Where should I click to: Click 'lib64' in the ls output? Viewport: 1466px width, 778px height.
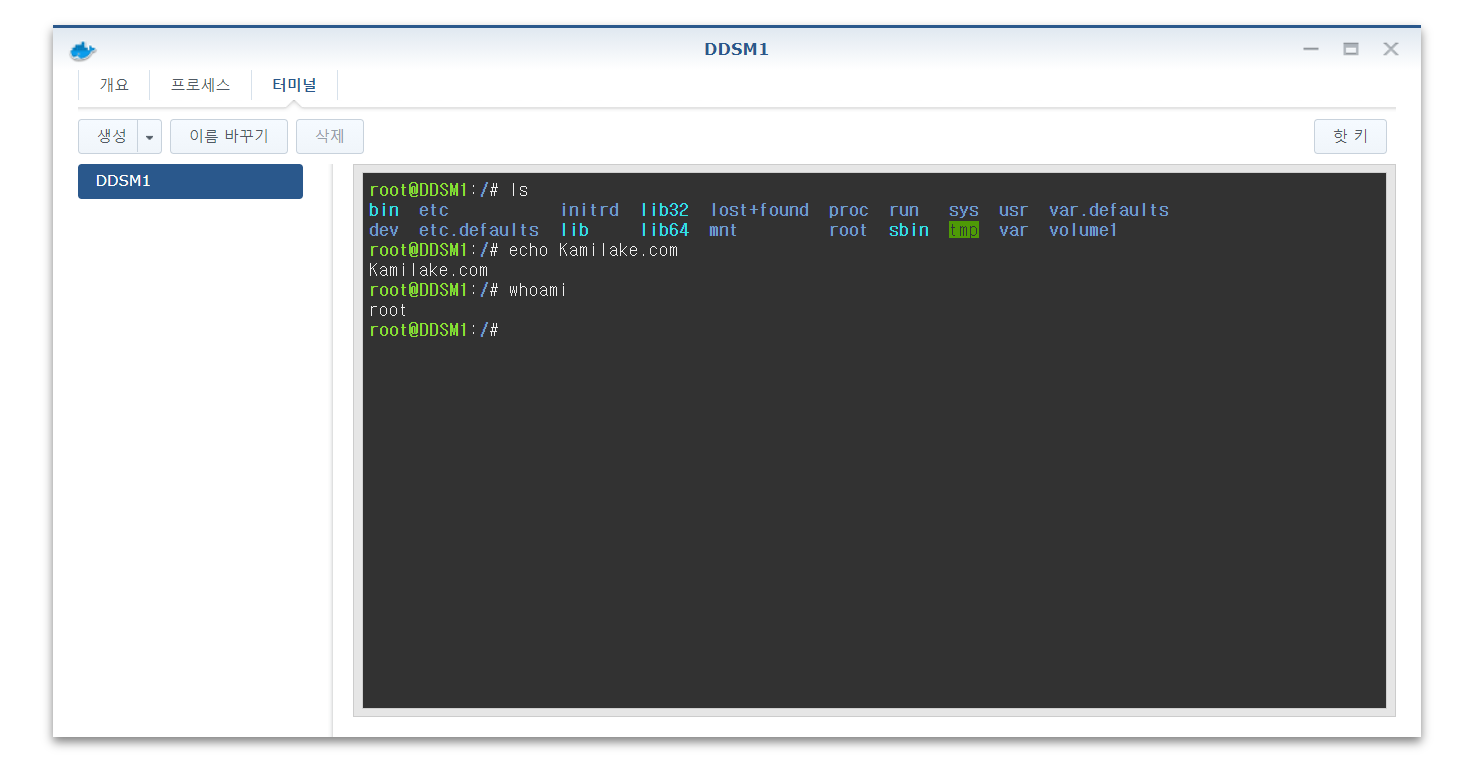pyautogui.click(x=665, y=230)
